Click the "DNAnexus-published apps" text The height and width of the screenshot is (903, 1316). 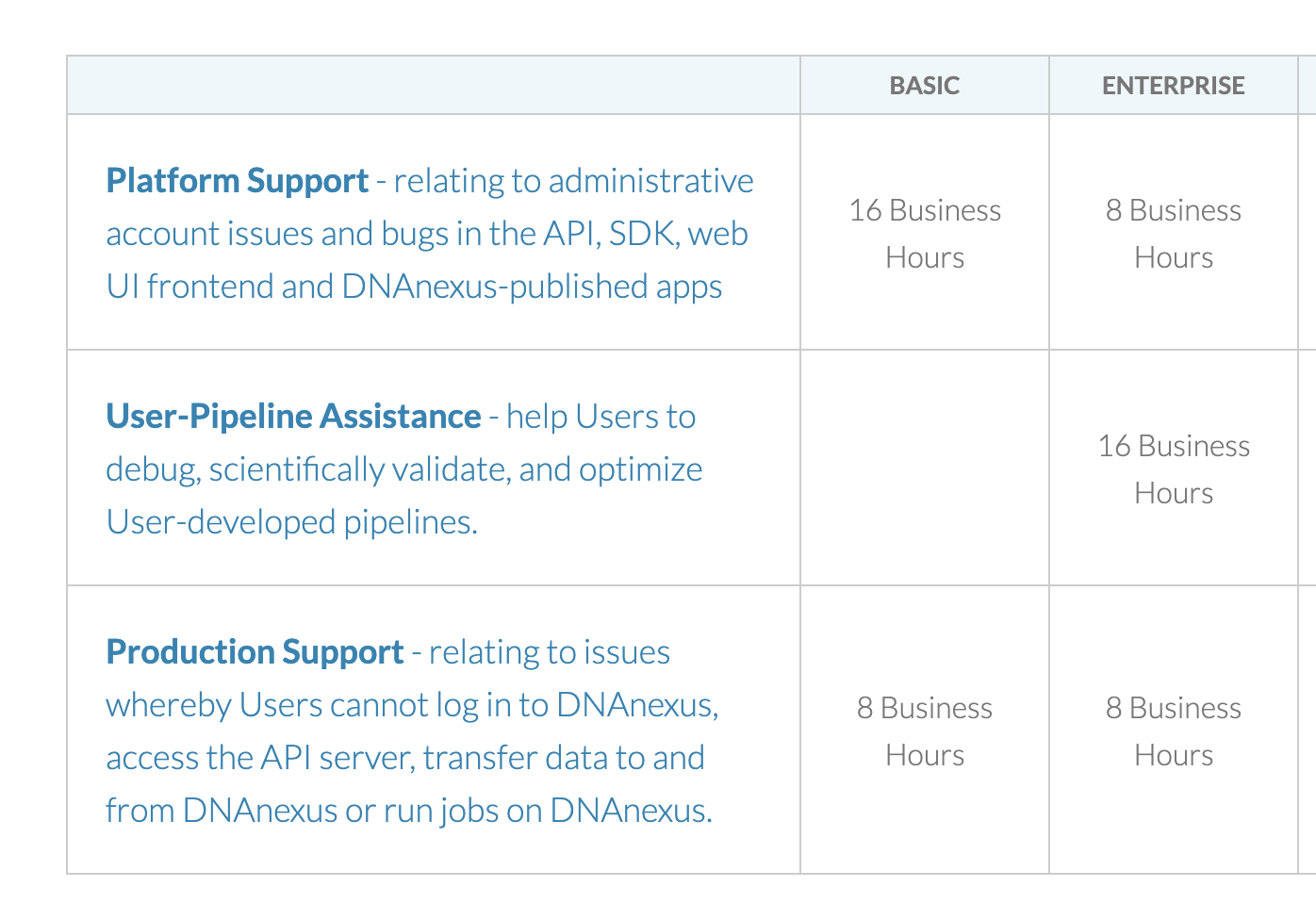(x=532, y=287)
